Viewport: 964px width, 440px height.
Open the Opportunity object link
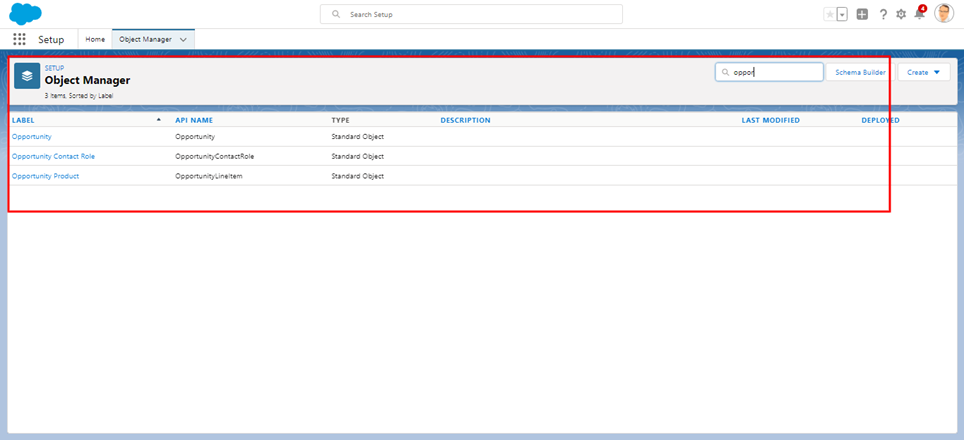(32, 136)
